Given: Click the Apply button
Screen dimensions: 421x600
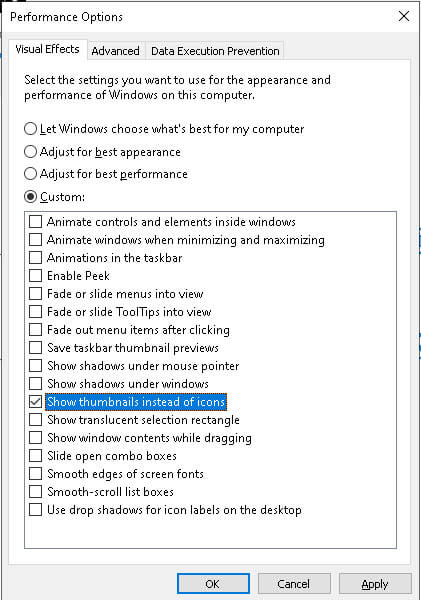Looking at the screenshot, I should (x=375, y=584).
